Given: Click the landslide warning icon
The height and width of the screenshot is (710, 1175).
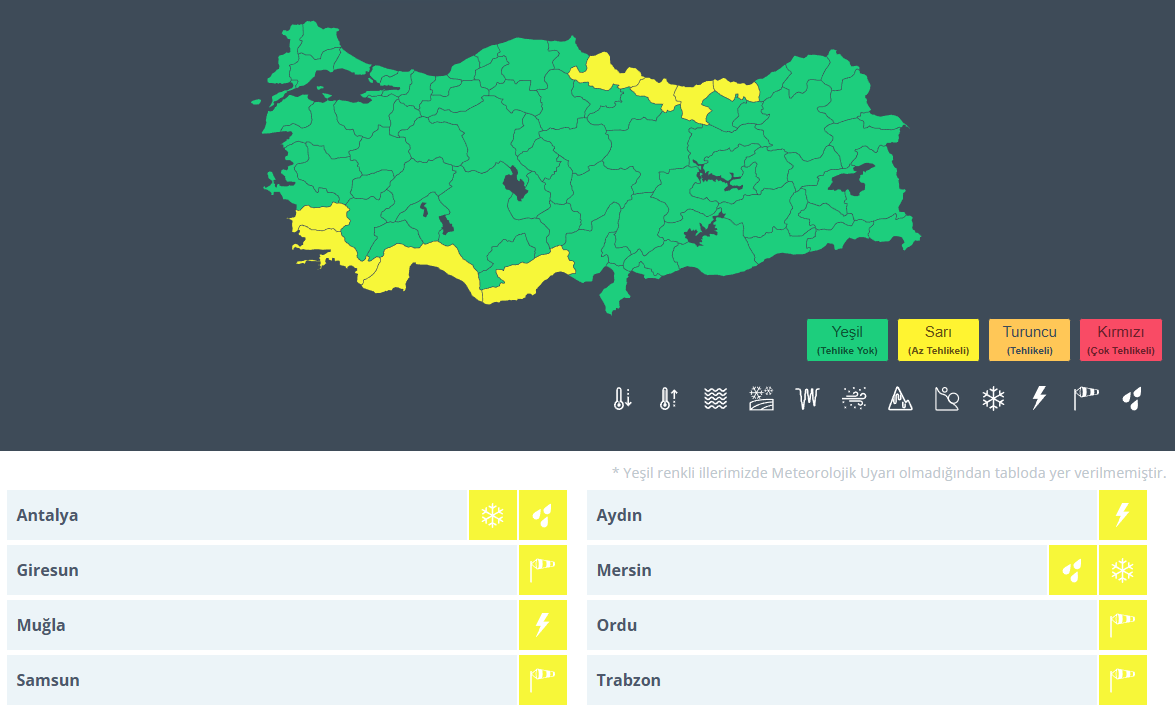Looking at the screenshot, I should [946, 399].
